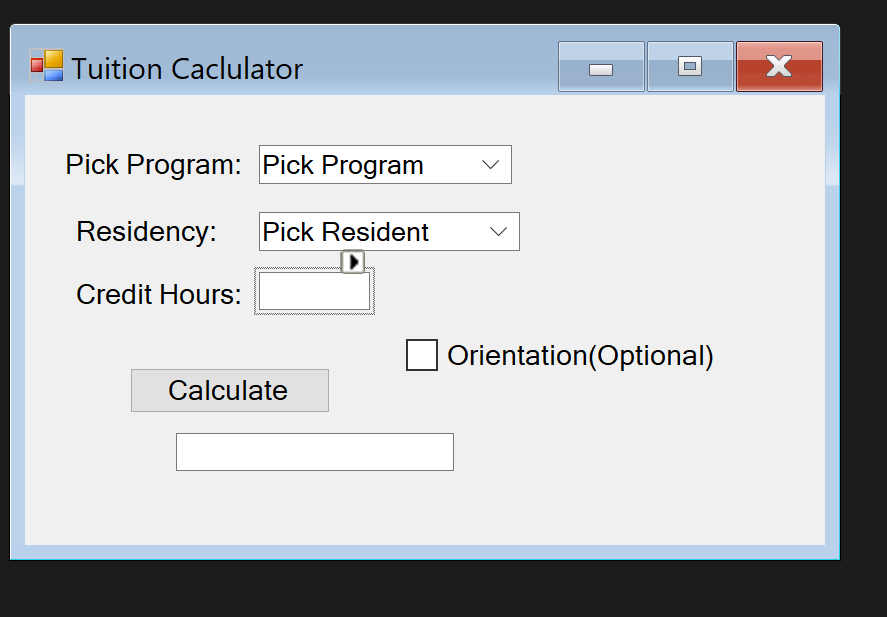This screenshot has width=887, height=617.
Task: Select the "Pick Program:" label
Action: click(x=153, y=165)
